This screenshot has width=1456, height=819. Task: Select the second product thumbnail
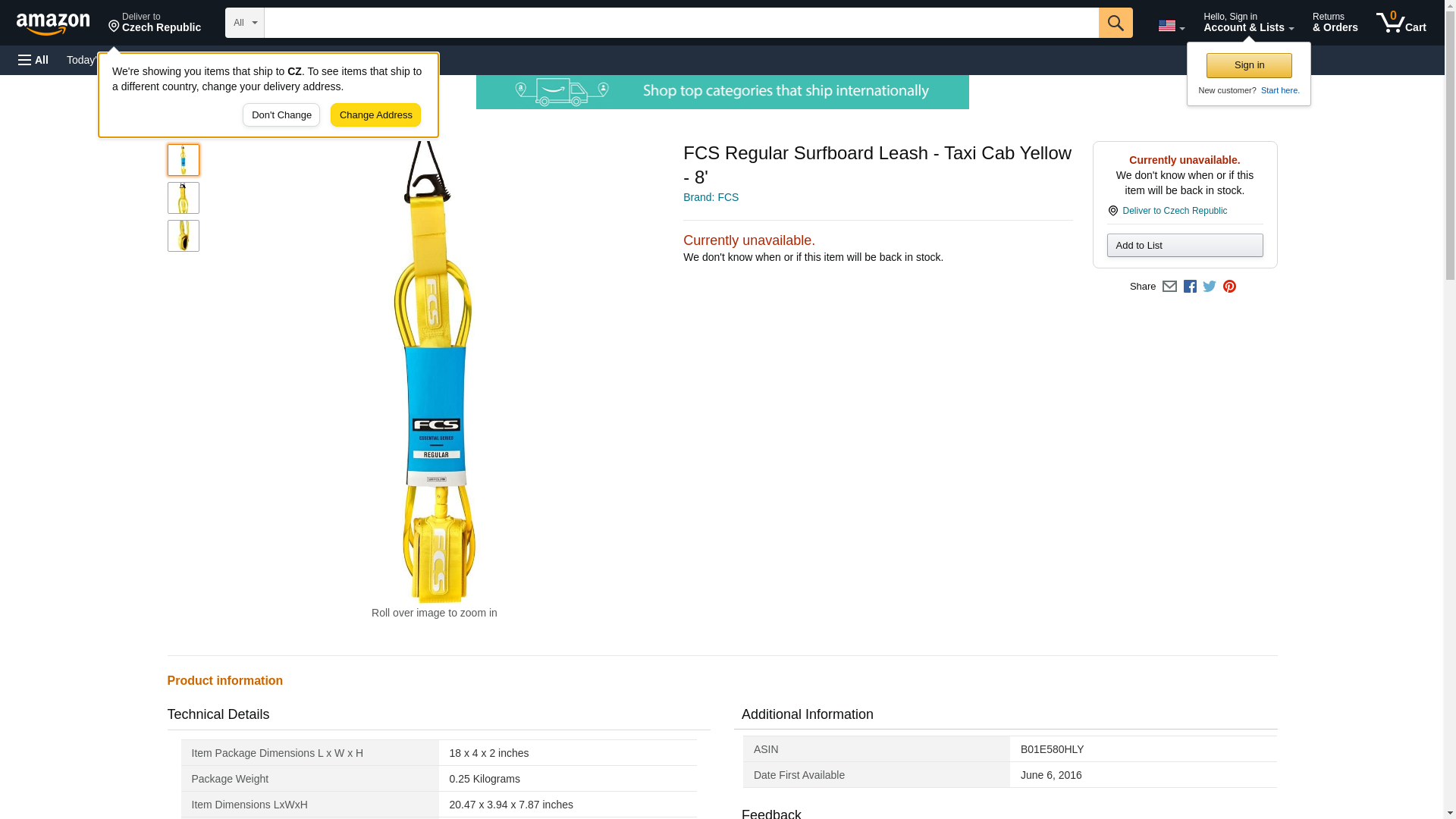point(183,198)
